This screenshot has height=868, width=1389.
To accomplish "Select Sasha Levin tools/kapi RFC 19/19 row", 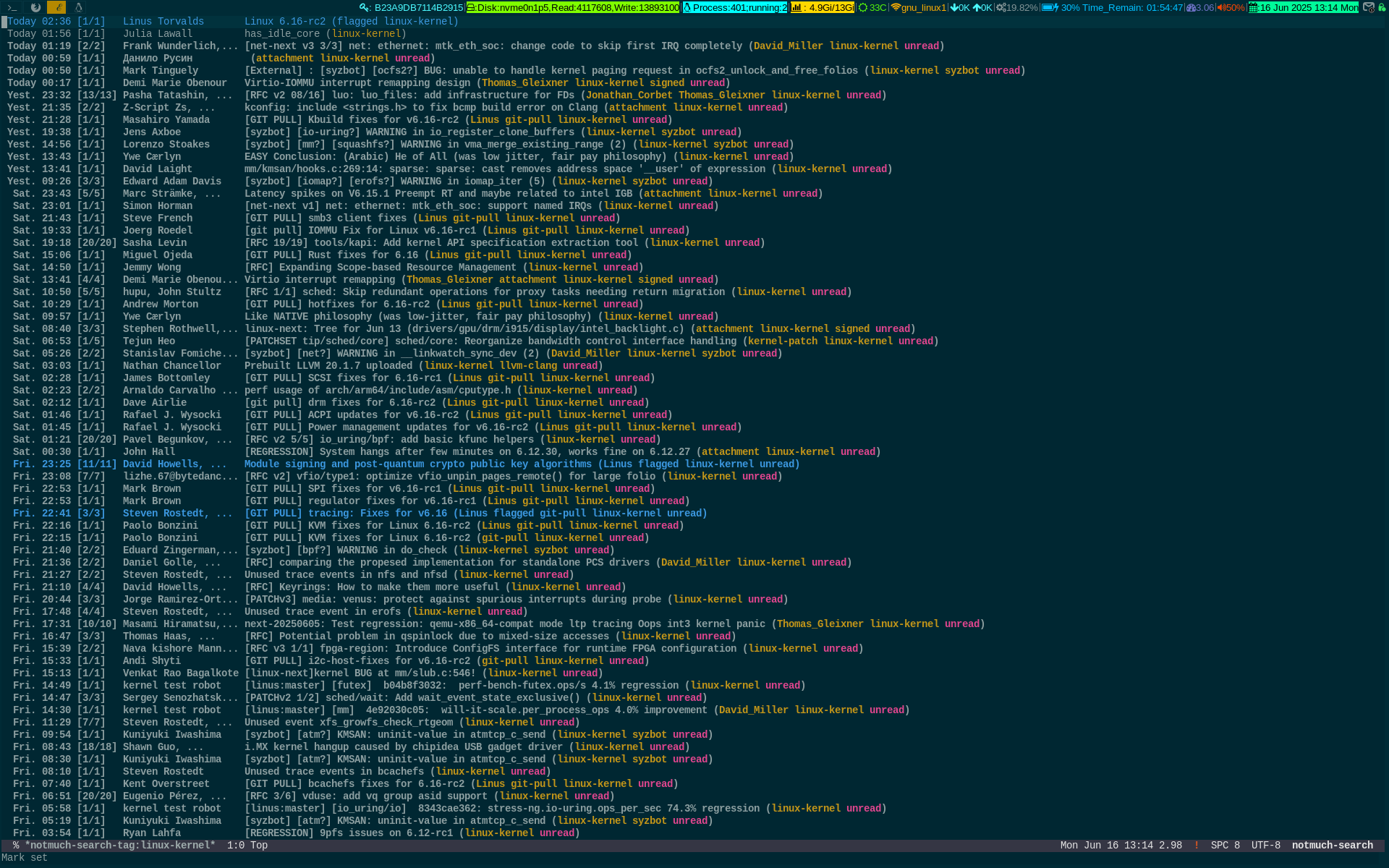I will pyautogui.click(x=694, y=242).
